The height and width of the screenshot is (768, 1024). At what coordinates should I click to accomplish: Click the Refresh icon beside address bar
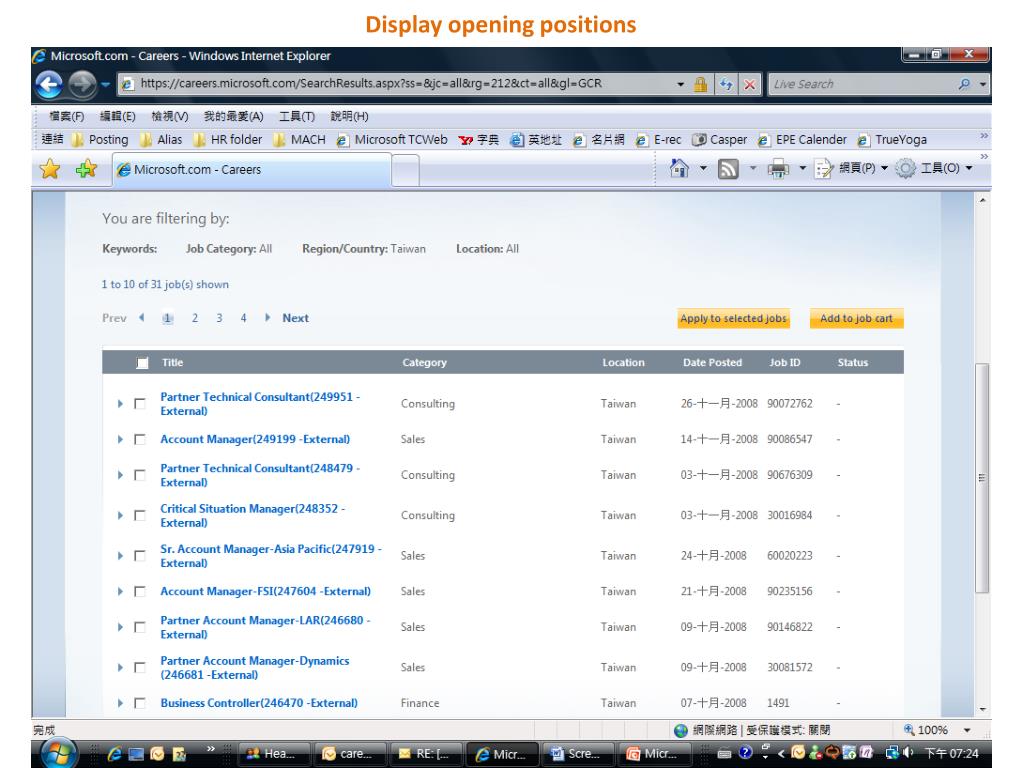(x=726, y=84)
